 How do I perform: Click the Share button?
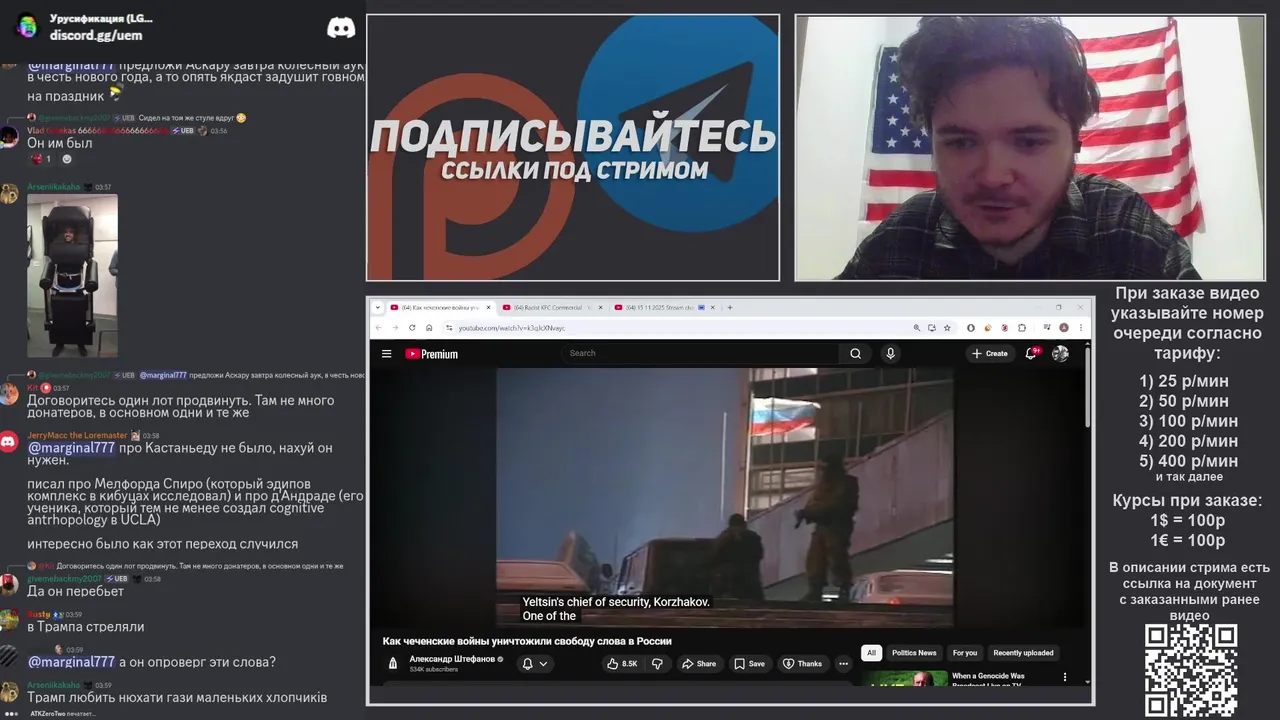(699, 664)
